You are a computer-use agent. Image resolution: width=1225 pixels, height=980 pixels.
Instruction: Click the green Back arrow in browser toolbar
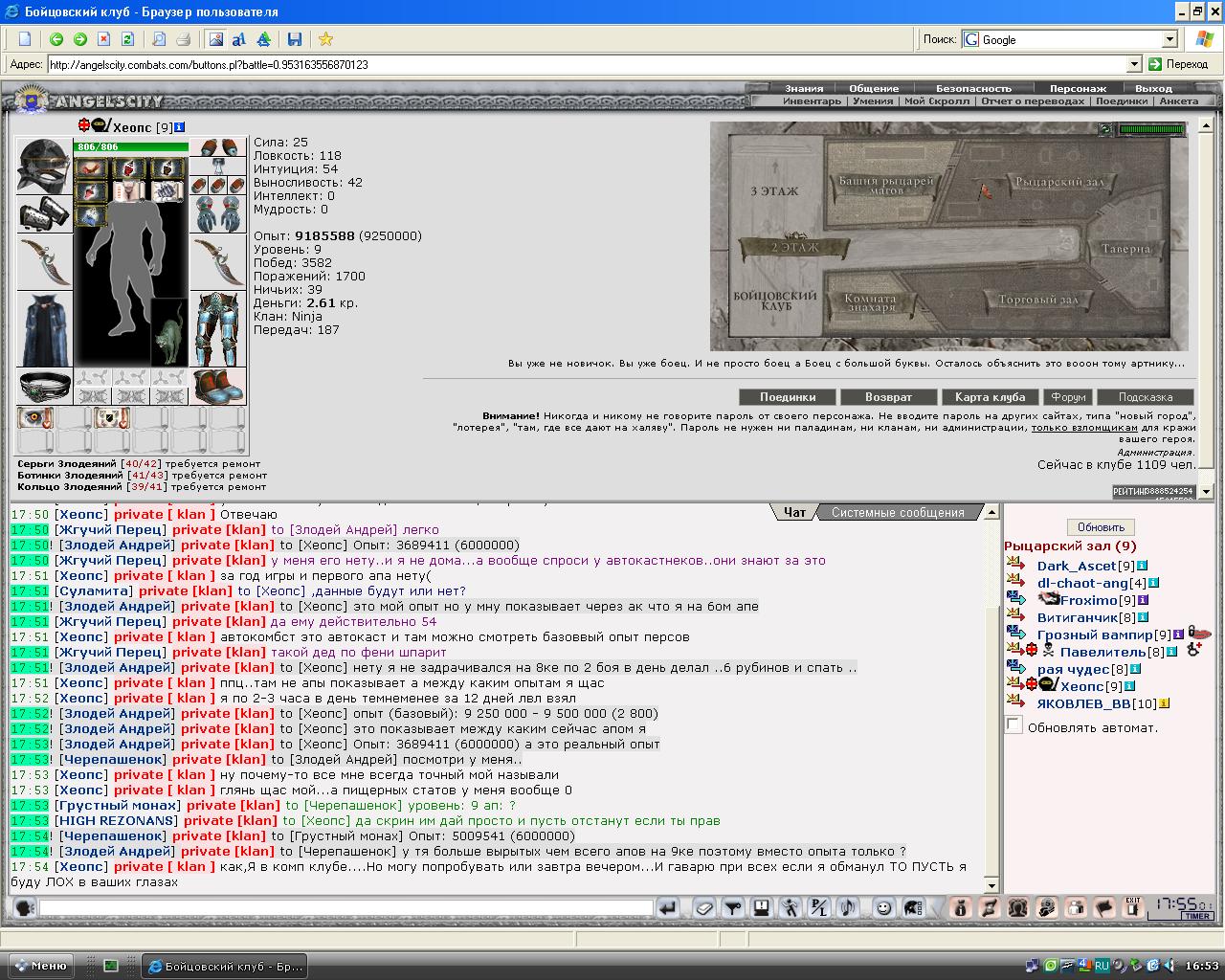[56, 39]
